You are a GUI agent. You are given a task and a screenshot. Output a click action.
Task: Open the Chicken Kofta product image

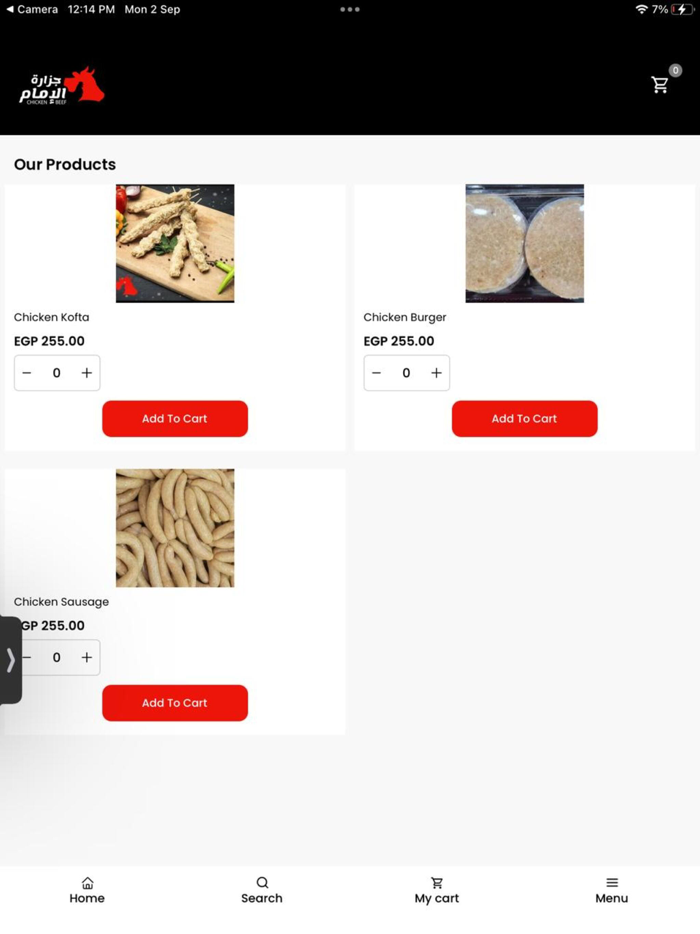[x=175, y=244]
